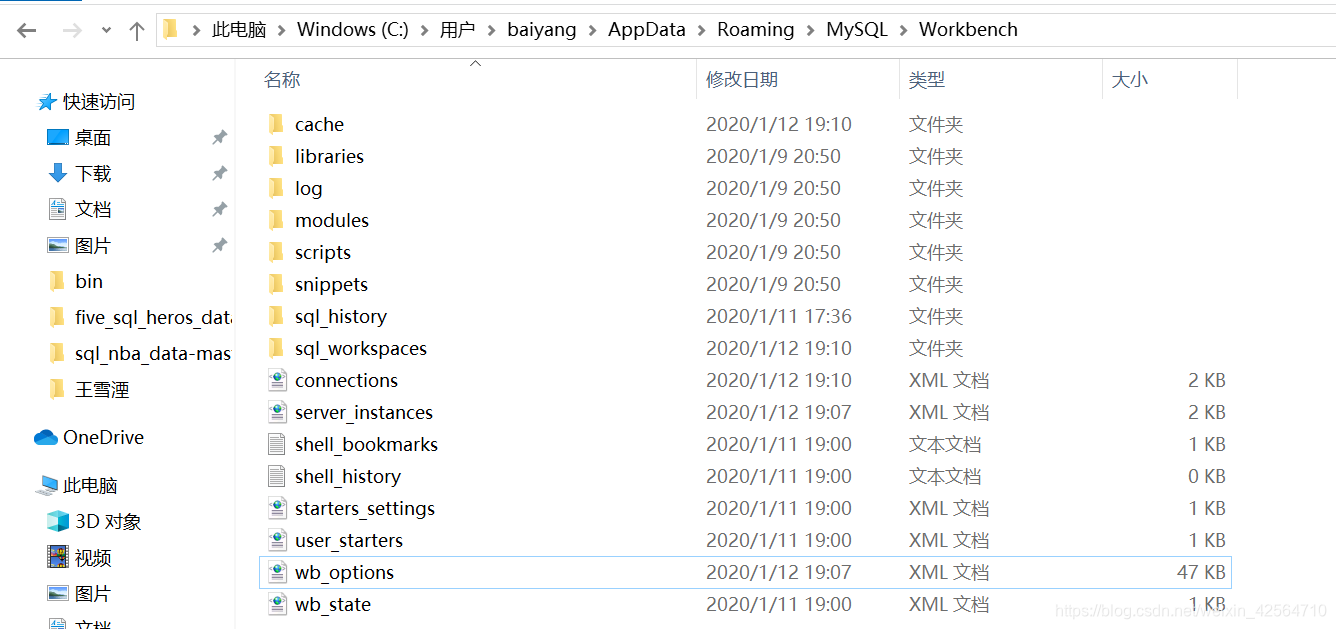Expand the chevron after MySQL in path
The image size is (1336, 629).
[x=903, y=30]
